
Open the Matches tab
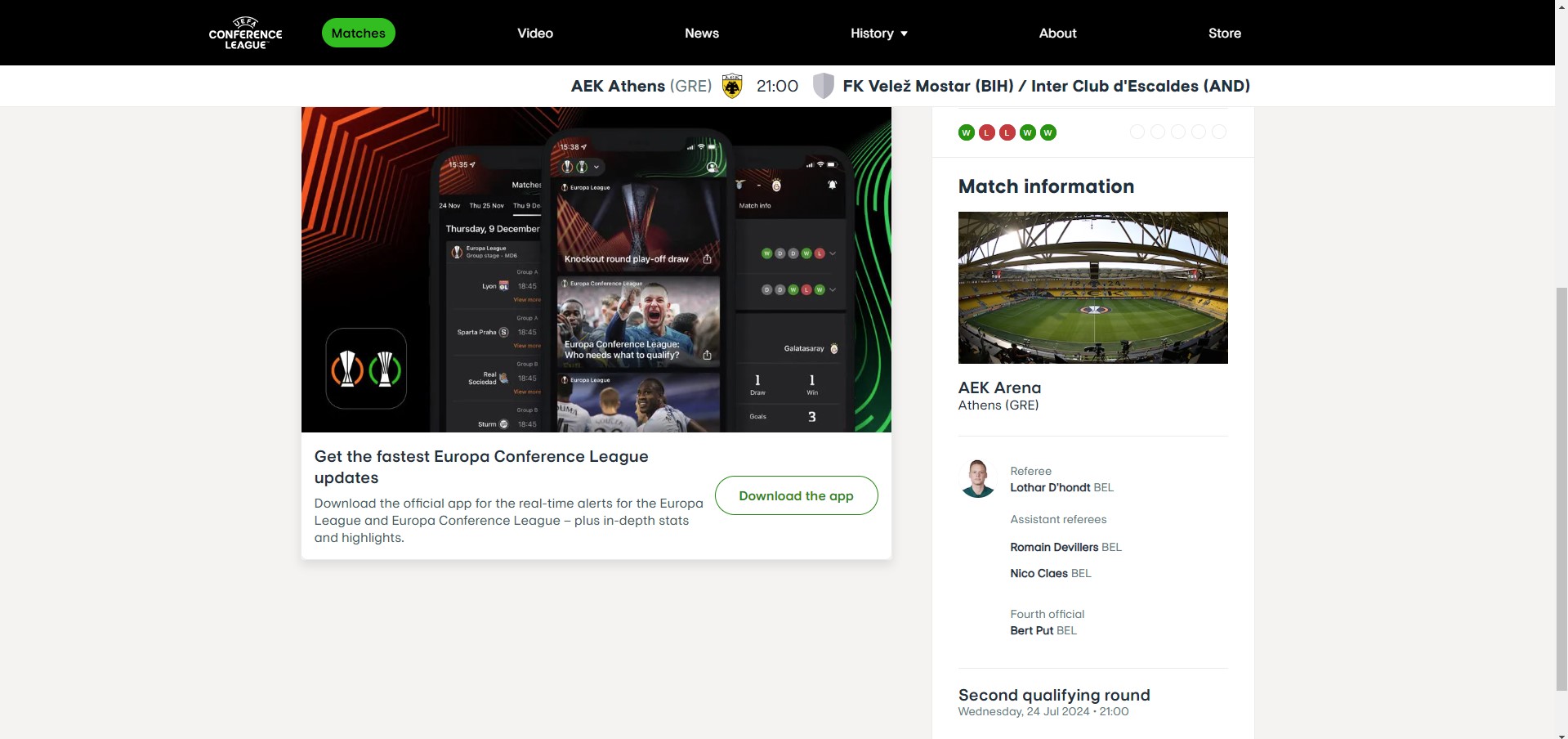click(359, 33)
